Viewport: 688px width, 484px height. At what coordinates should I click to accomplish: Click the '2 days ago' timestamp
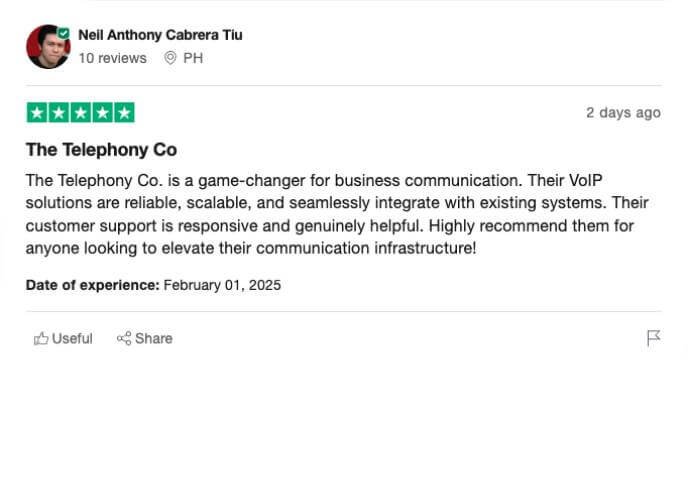tap(624, 113)
